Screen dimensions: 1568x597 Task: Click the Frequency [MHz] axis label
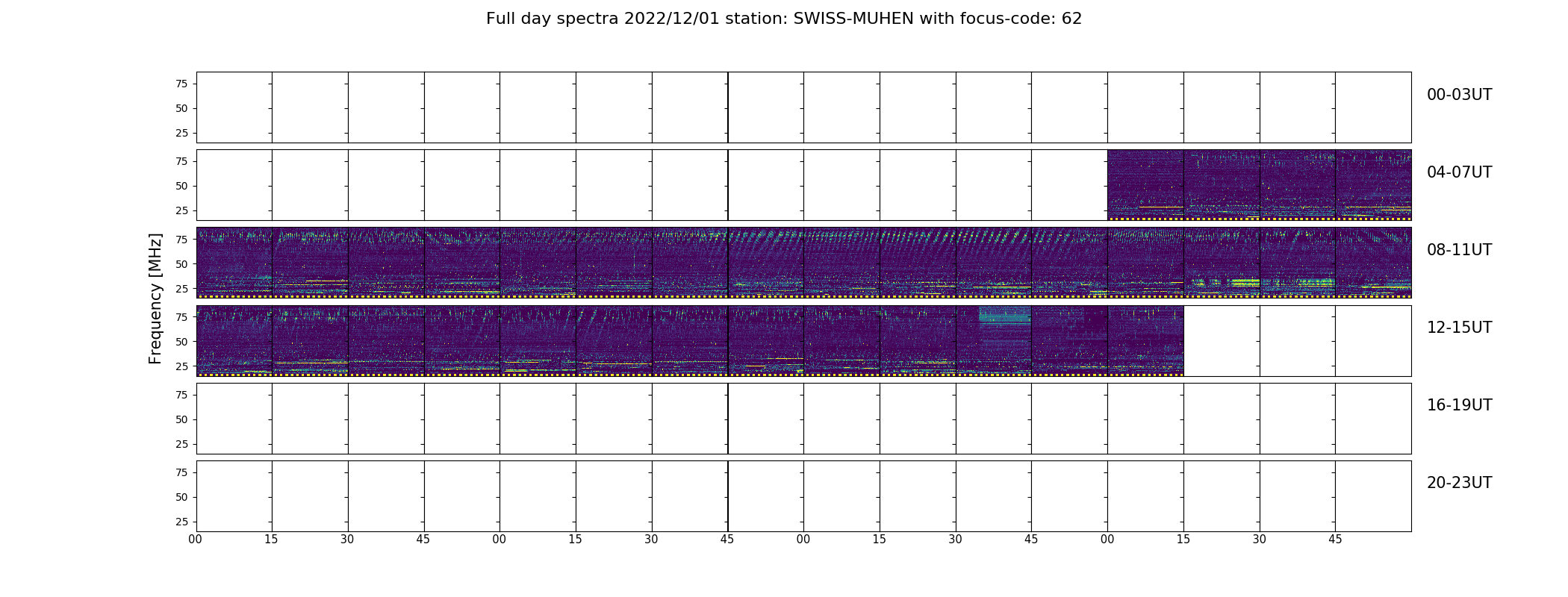click(155, 298)
